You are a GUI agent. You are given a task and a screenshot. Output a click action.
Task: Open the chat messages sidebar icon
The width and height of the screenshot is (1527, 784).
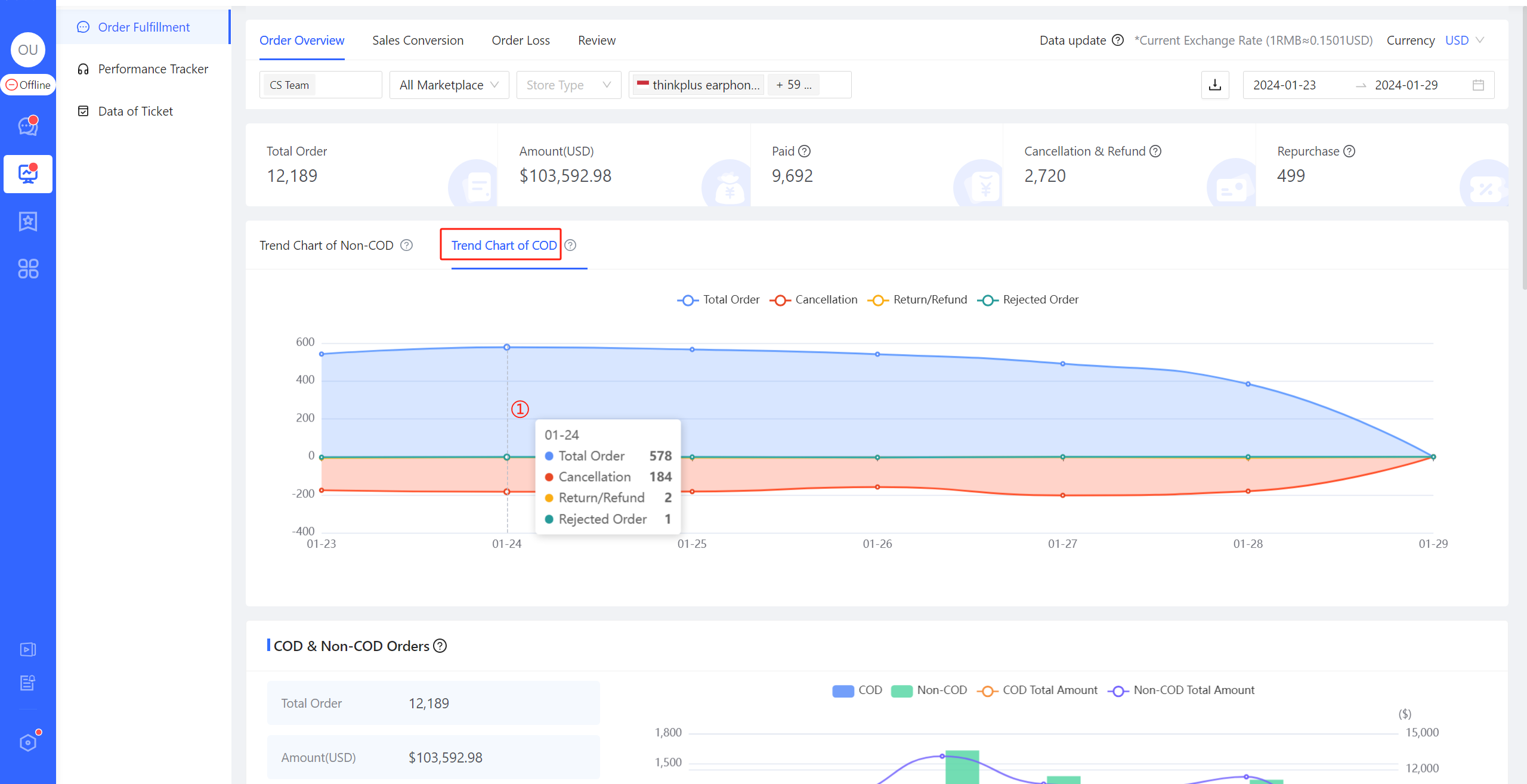click(x=28, y=126)
